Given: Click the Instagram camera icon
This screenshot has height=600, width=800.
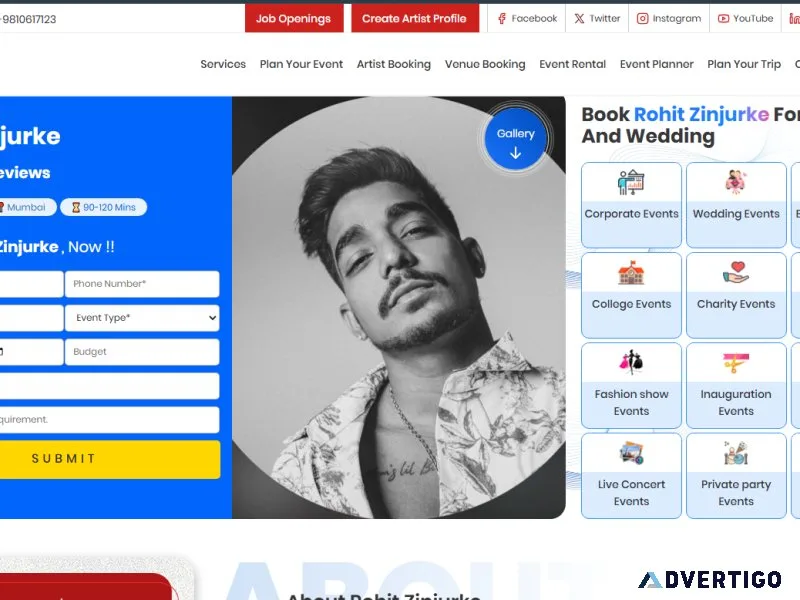Looking at the screenshot, I should coord(642,19).
